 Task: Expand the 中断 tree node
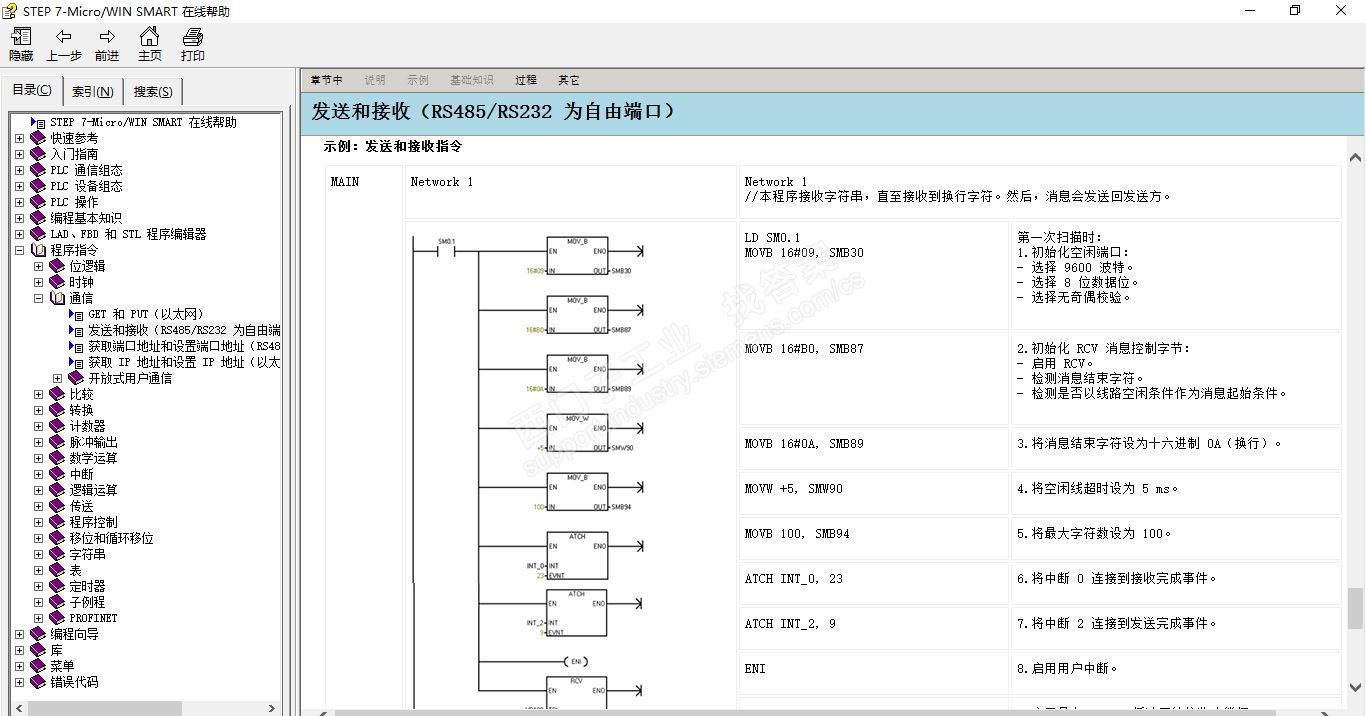pos(38,474)
